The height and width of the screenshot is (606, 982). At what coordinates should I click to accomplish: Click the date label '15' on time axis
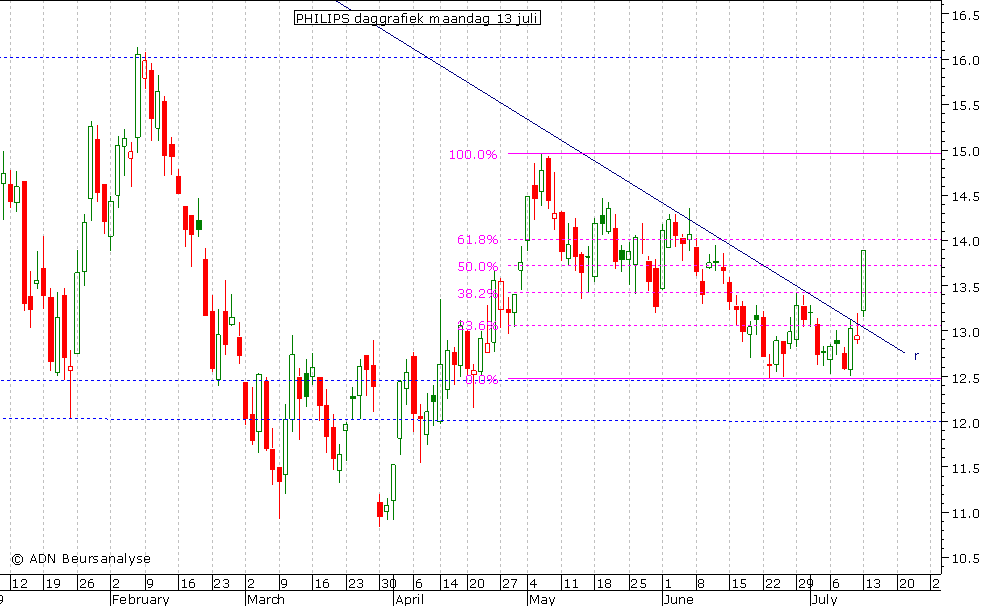click(x=739, y=584)
